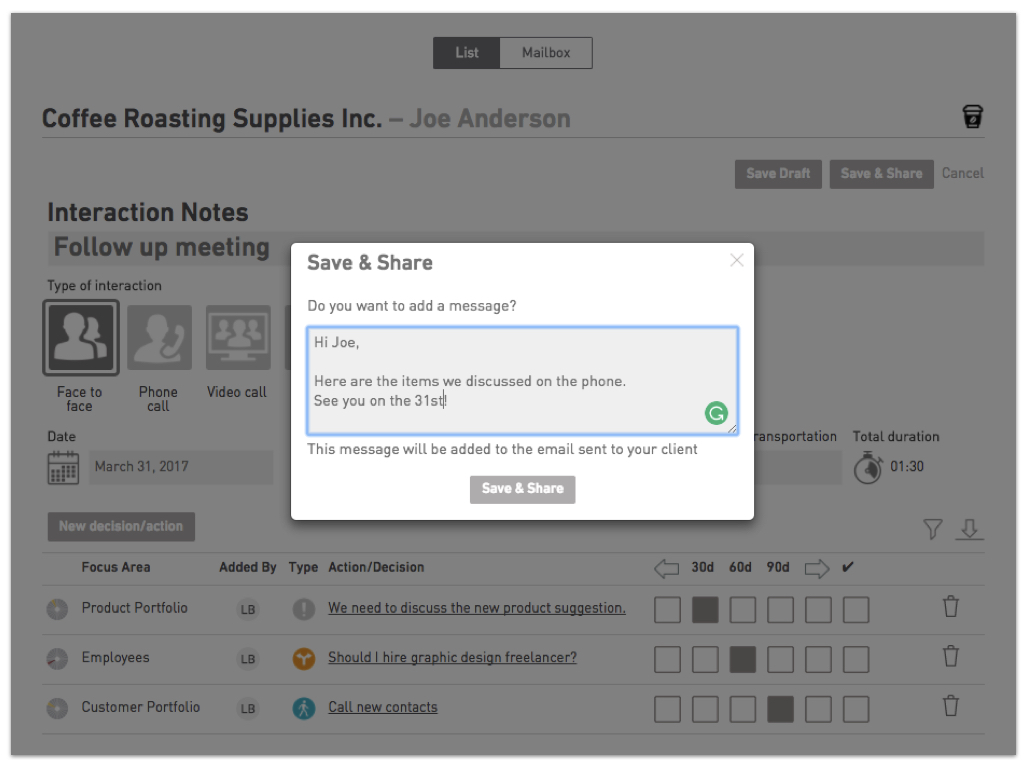The width and height of the screenshot is (1024, 768).
Task: Delete the Customer Portfolio row
Action: 951,705
